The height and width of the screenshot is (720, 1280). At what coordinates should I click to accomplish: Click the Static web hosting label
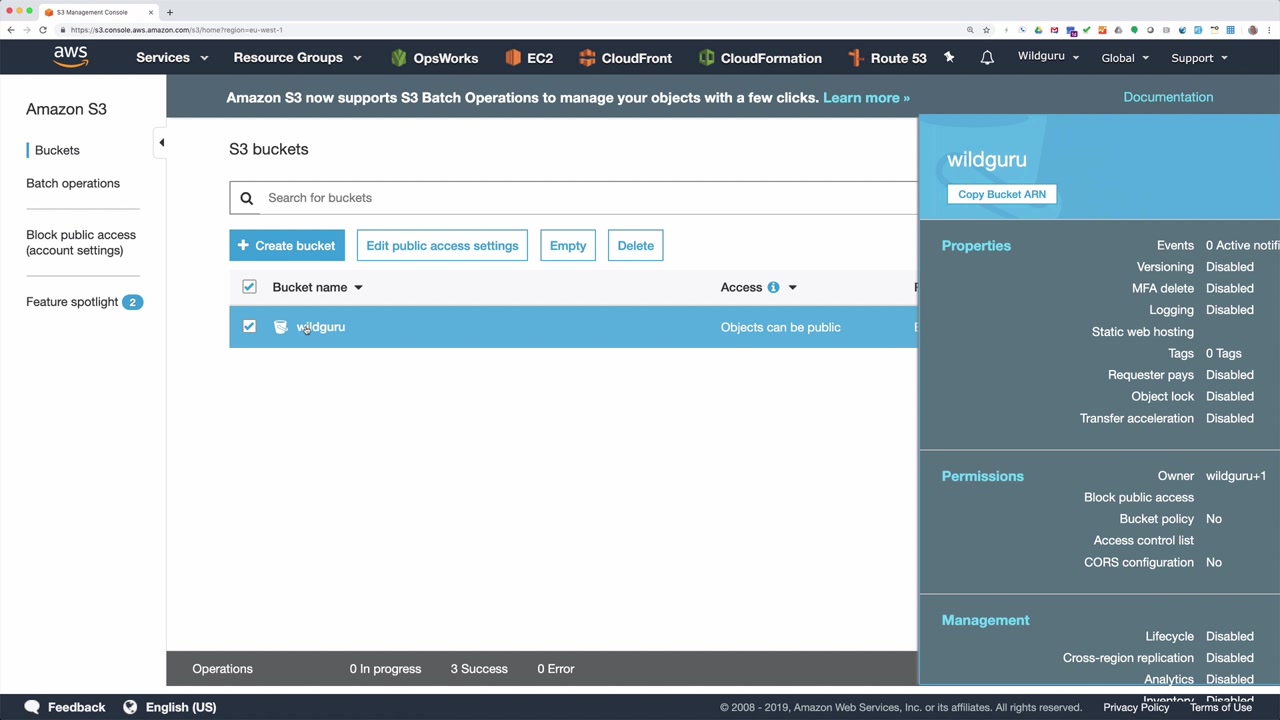click(x=1143, y=332)
